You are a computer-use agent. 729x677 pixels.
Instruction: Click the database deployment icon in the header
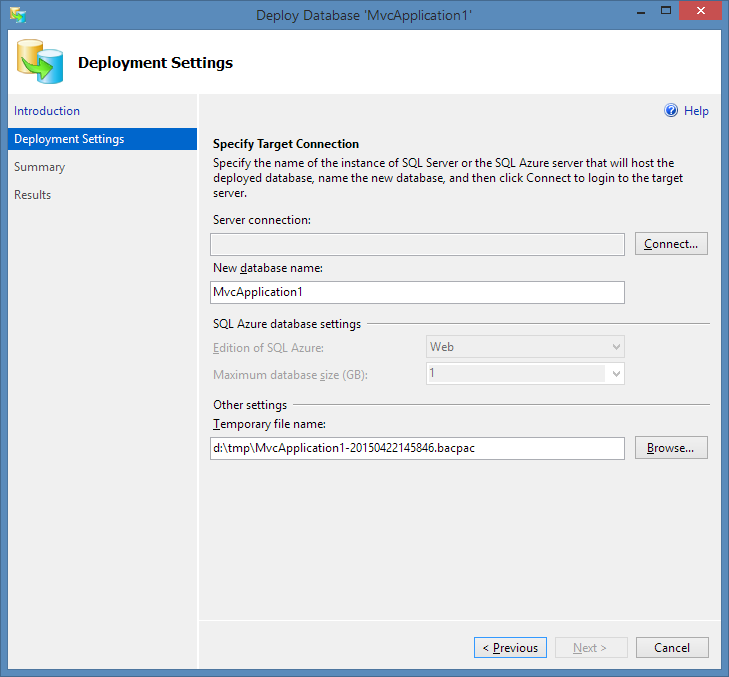coord(38,62)
